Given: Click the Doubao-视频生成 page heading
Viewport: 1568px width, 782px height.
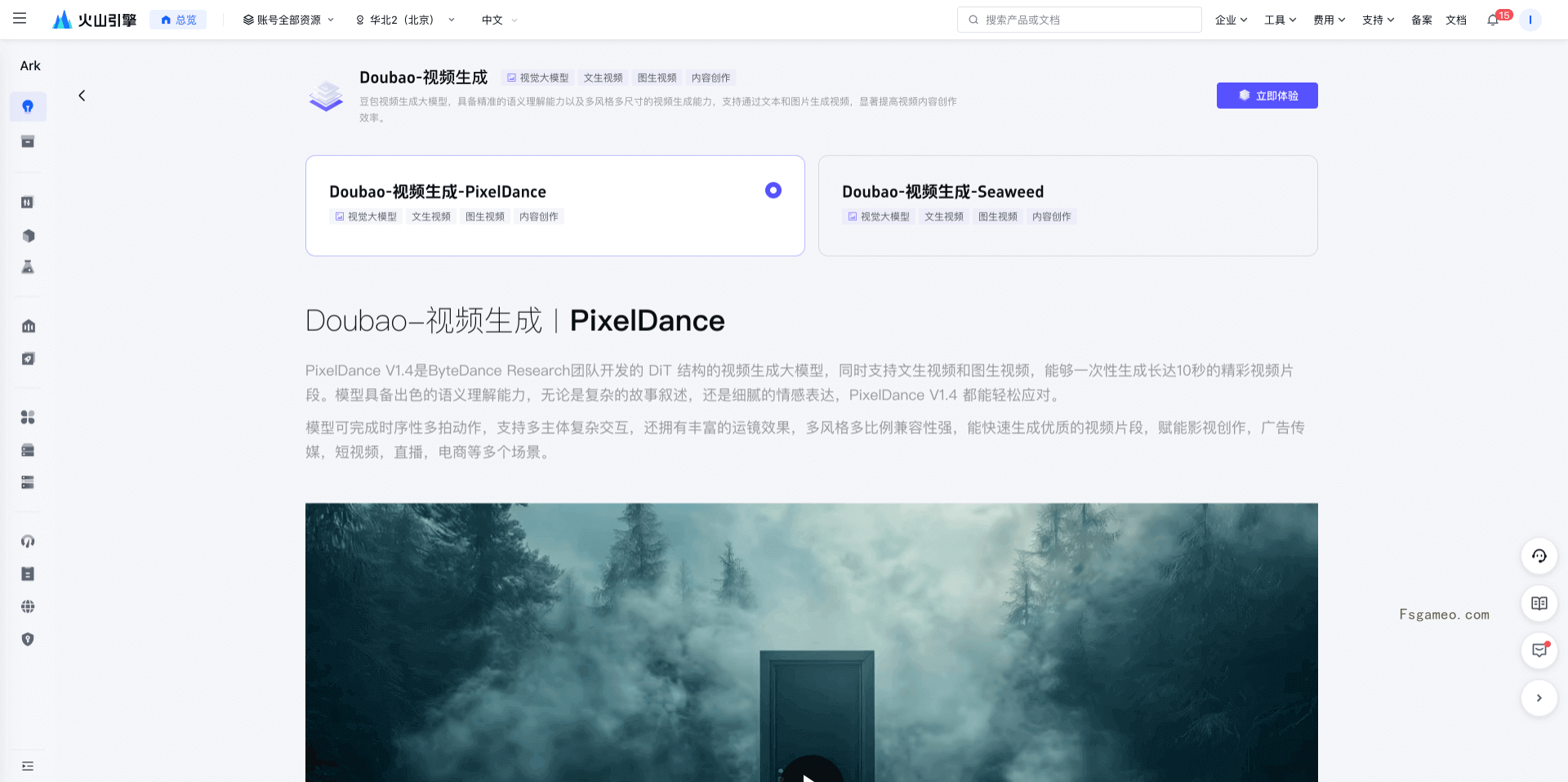Looking at the screenshot, I should pyautogui.click(x=423, y=78).
